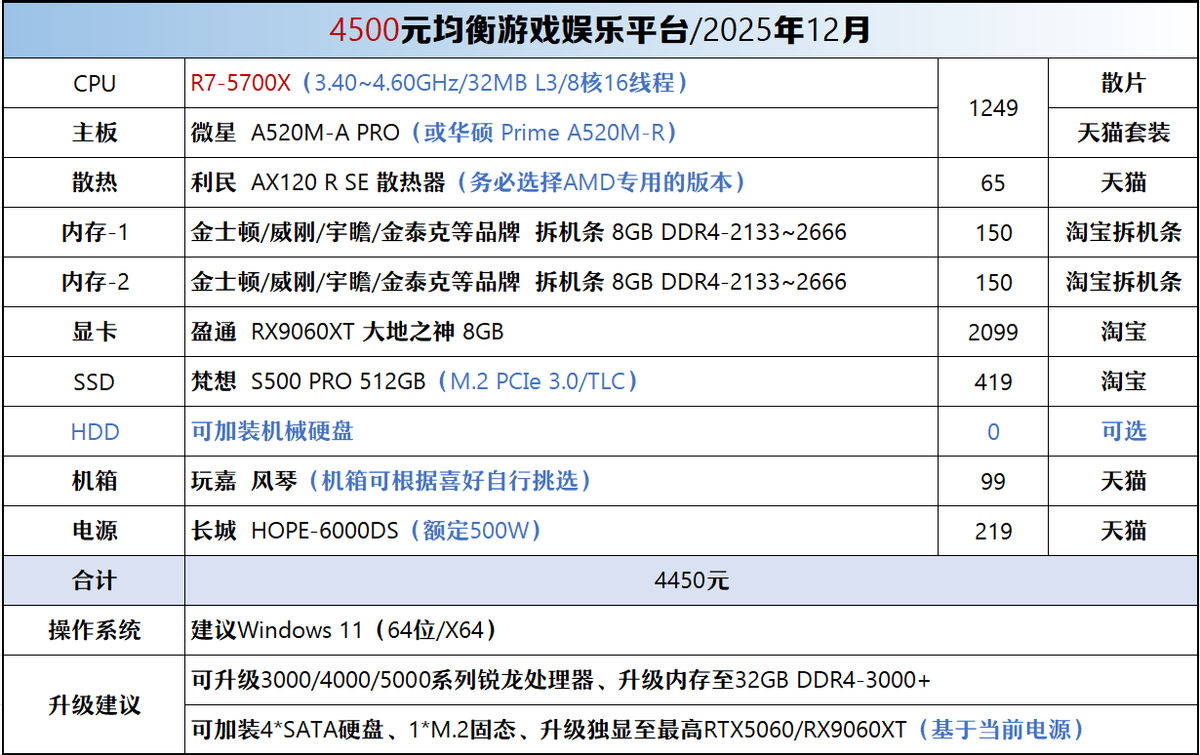Select the "CPU" row label

point(94,83)
